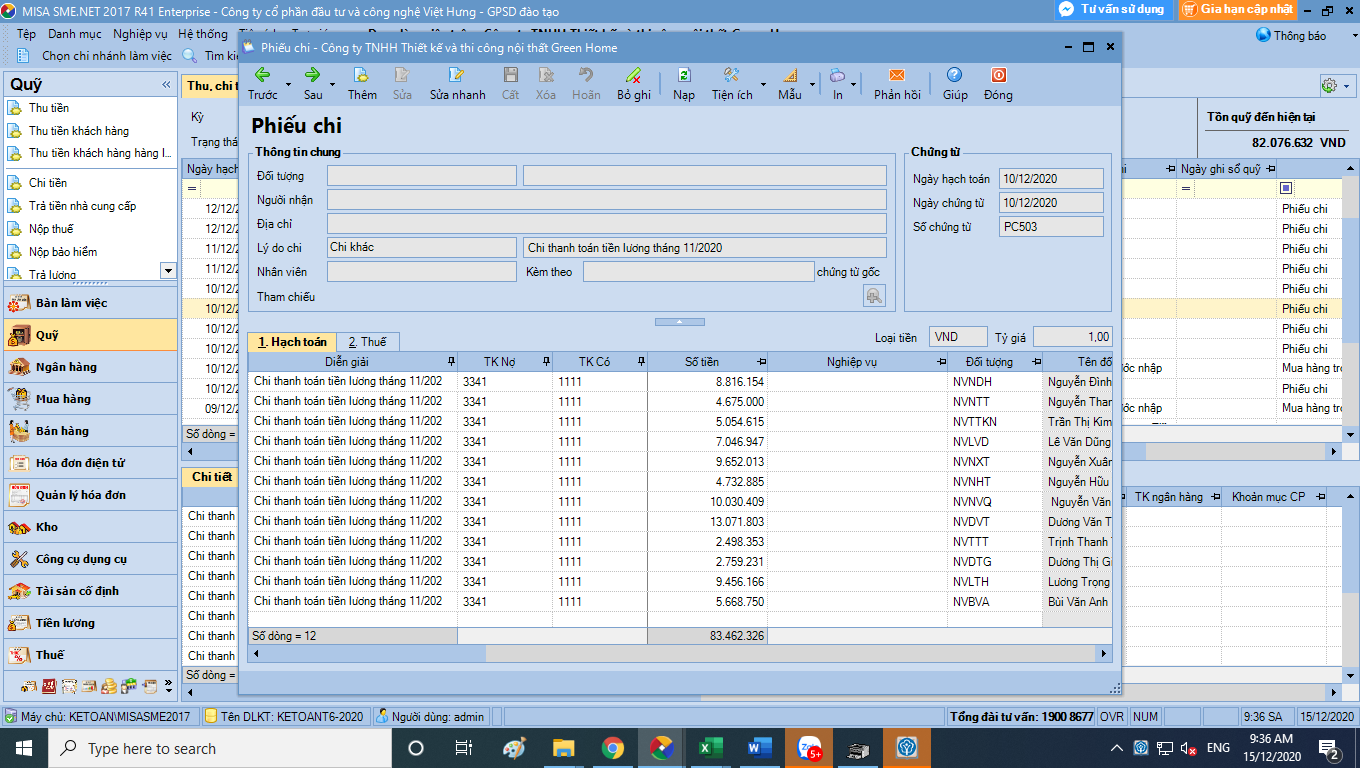1360x768 pixels.
Task: Select the row with amount 13.071.803
Action: click(679, 521)
